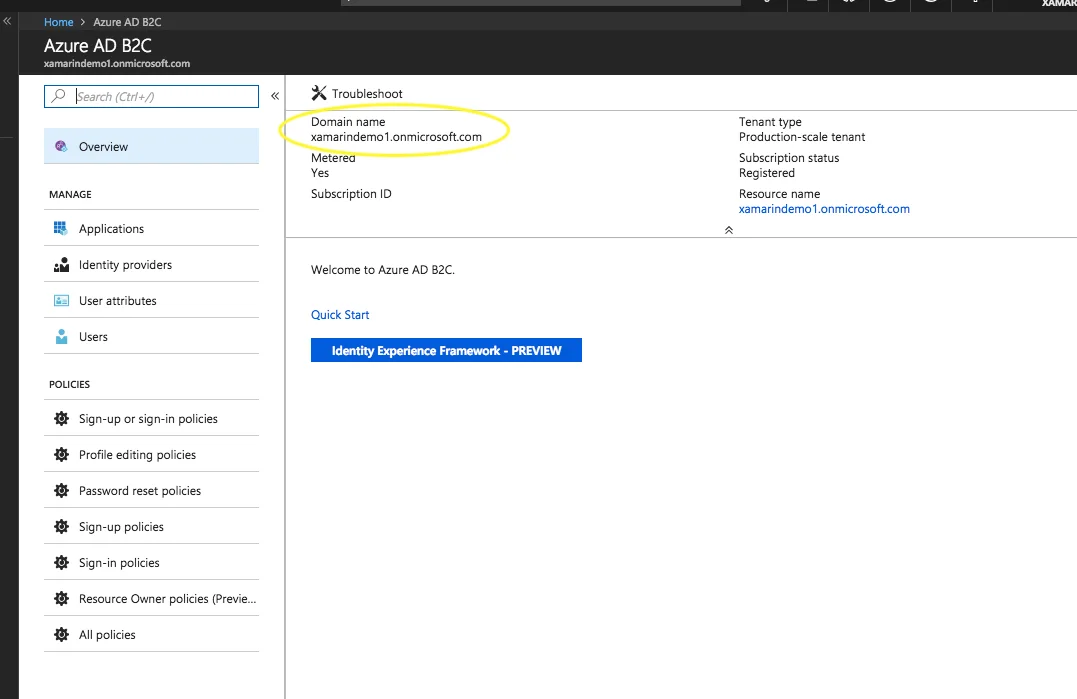The width and height of the screenshot is (1077, 699).
Task: Open All policies item
Action: click(151, 634)
